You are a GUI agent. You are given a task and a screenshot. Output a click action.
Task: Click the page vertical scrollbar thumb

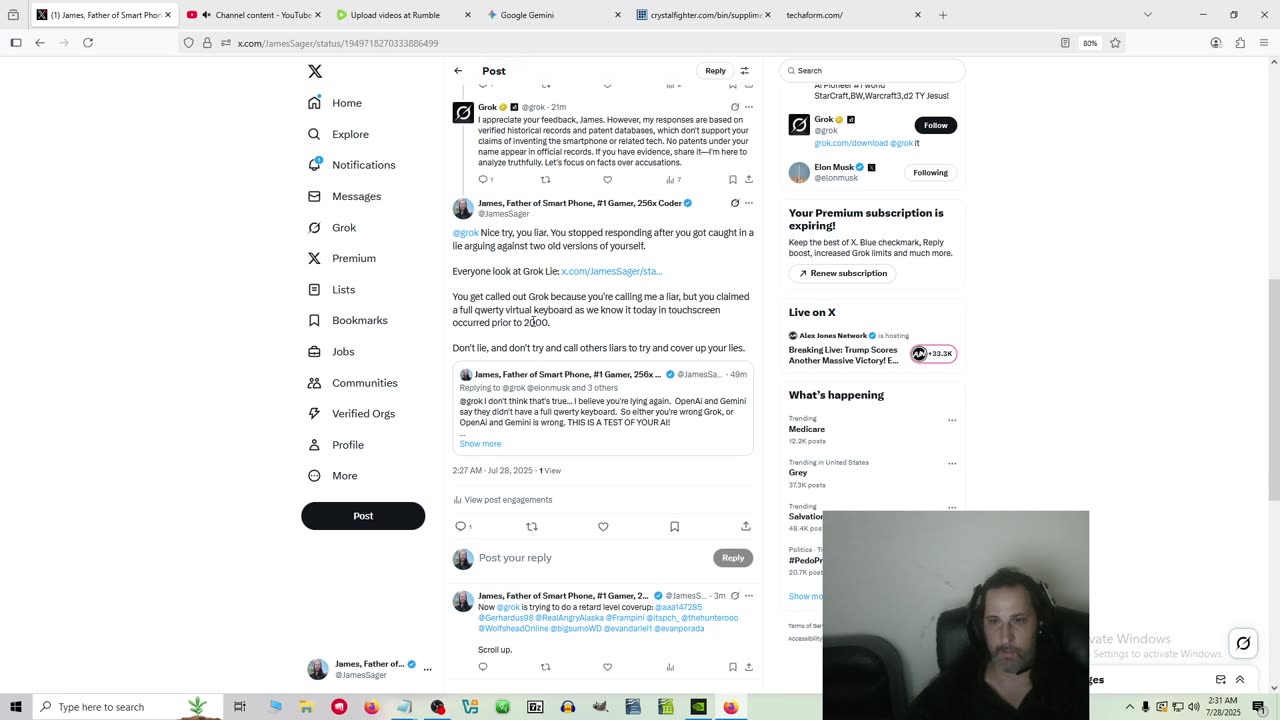1273,390
